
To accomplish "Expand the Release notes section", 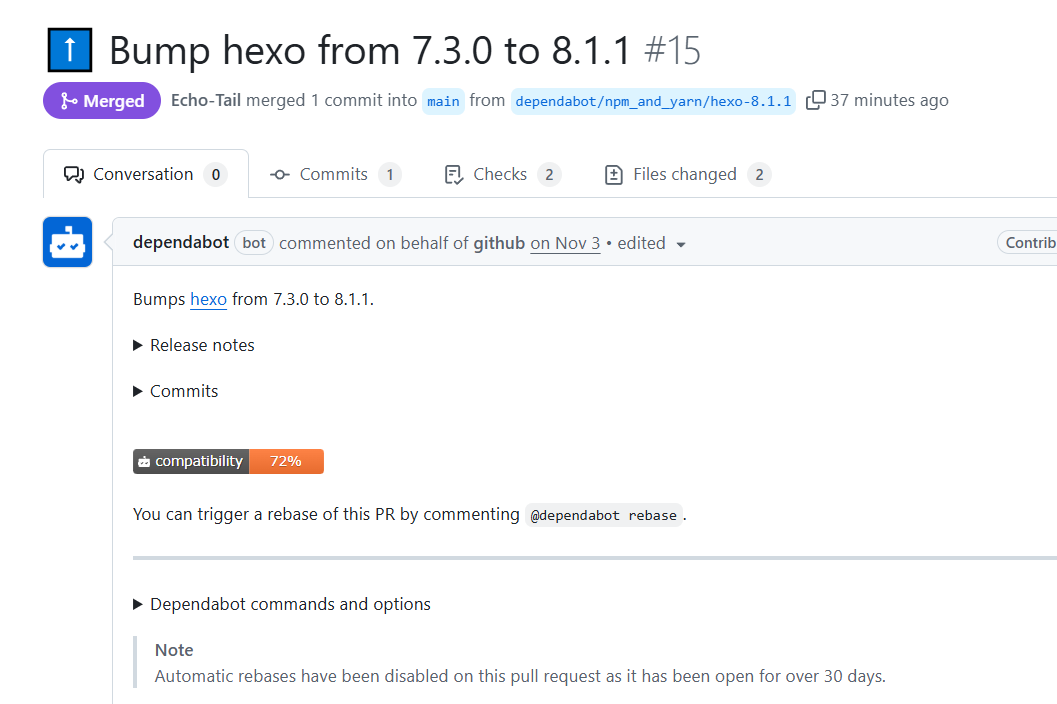I will coord(194,345).
